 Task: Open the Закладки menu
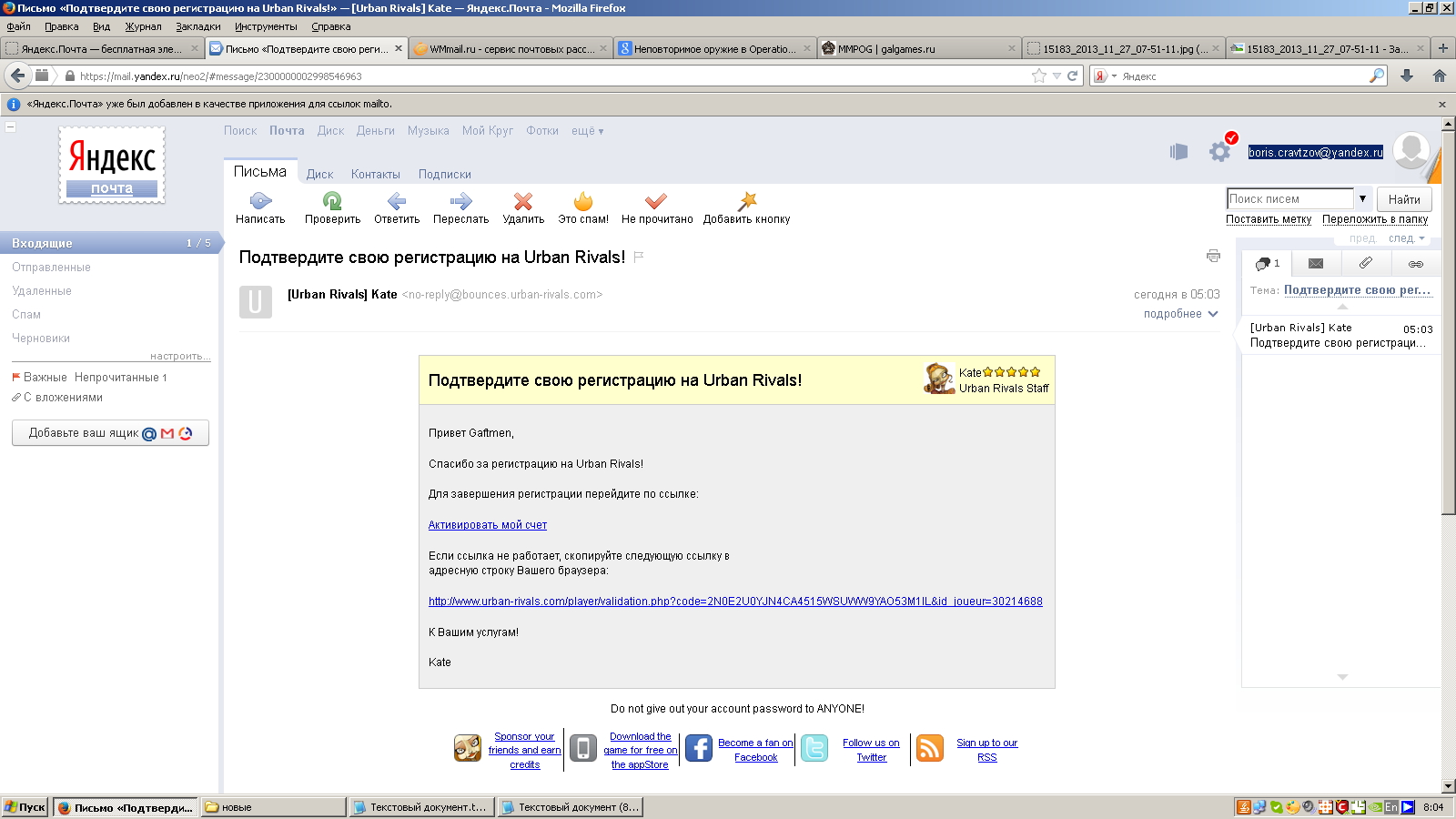click(198, 26)
